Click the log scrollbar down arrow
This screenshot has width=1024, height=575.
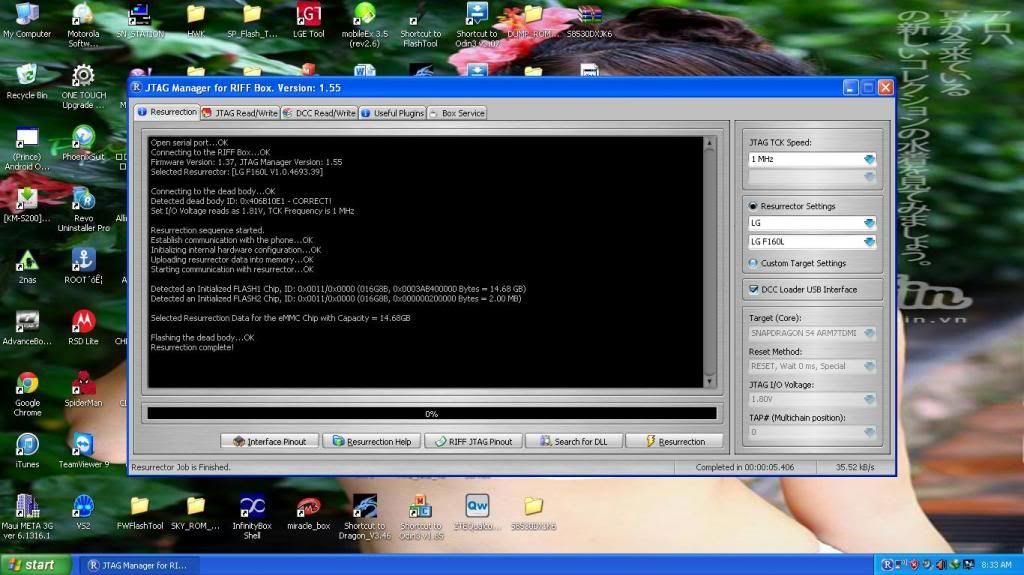[x=709, y=382]
